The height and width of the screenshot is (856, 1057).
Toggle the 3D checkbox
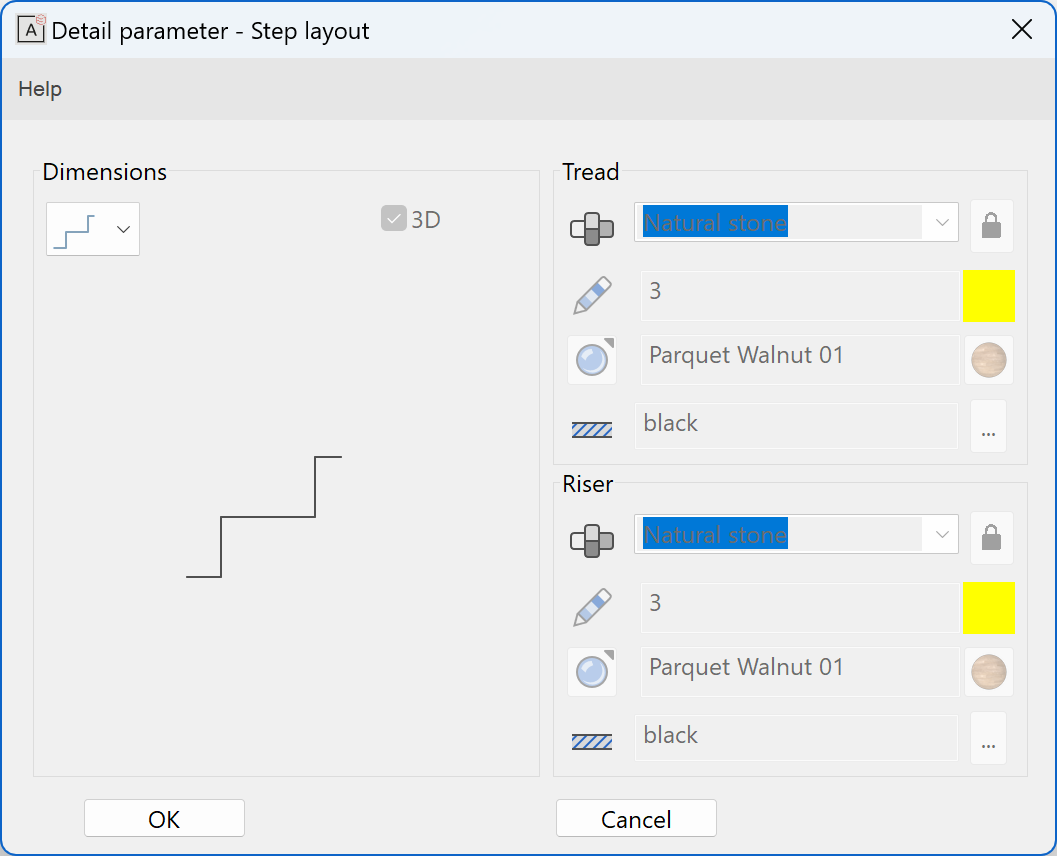point(393,218)
